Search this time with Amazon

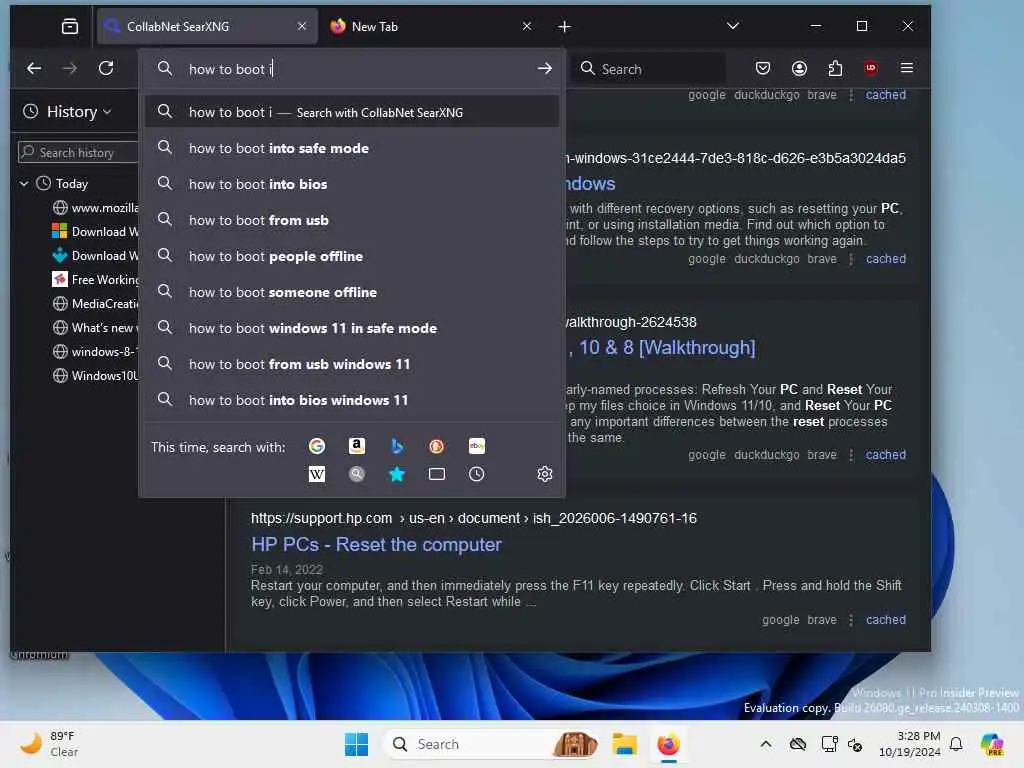pyautogui.click(x=357, y=446)
